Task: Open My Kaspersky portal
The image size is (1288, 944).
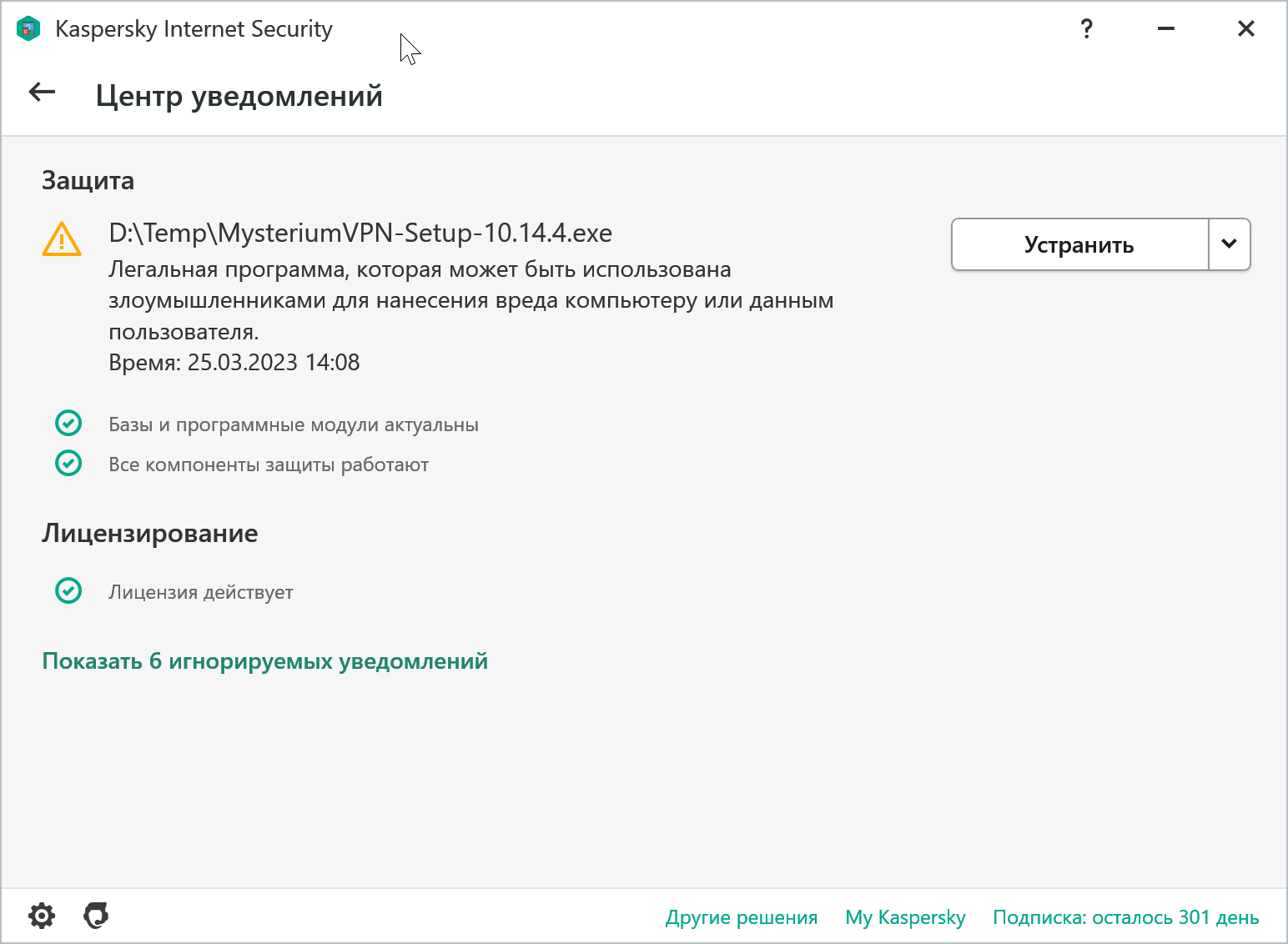Action: tap(905, 916)
